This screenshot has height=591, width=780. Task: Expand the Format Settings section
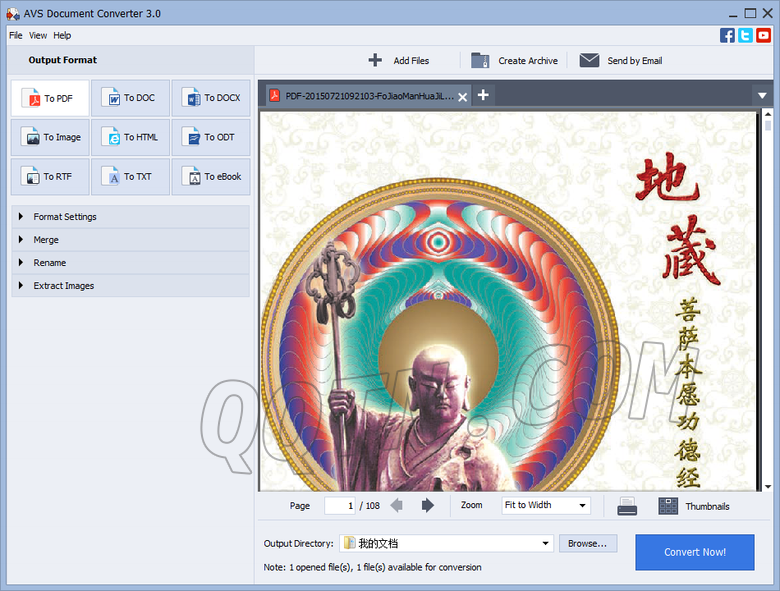(65, 216)
